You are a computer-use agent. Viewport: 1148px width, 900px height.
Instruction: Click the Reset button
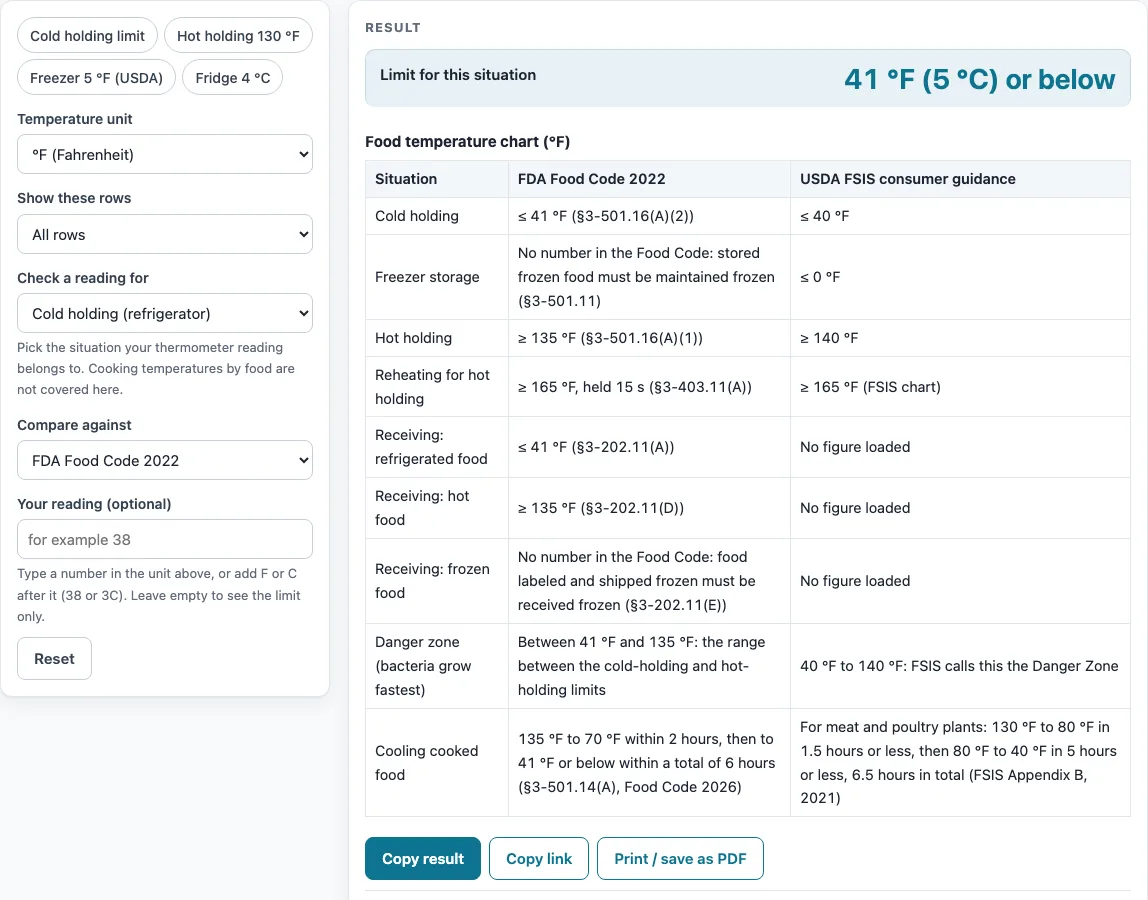[x=54, y=658]
